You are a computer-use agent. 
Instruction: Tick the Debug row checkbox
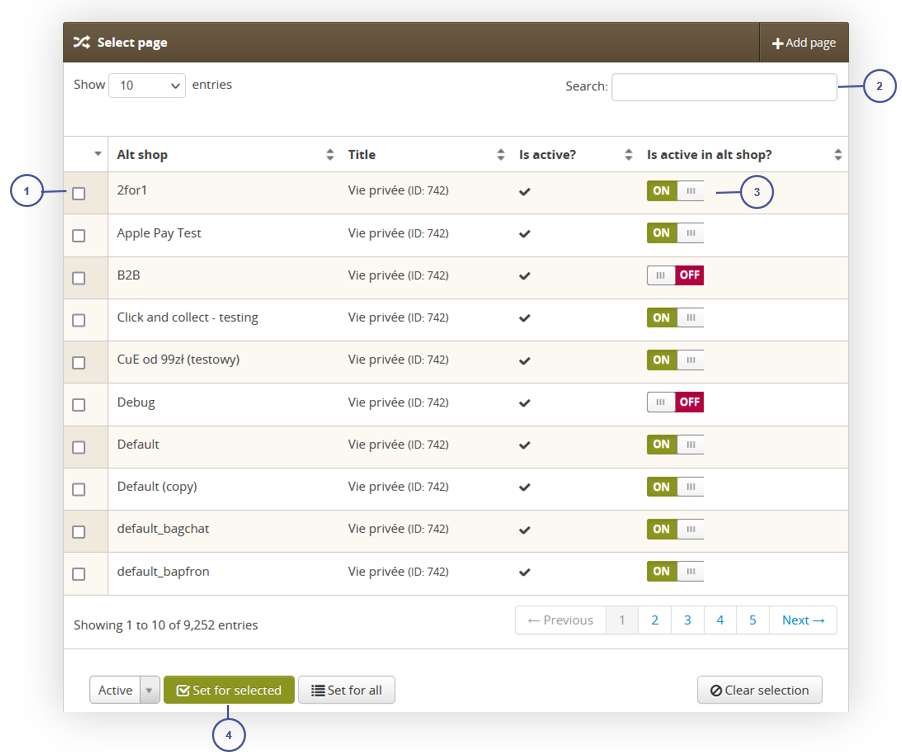click(x=79, y=404)
